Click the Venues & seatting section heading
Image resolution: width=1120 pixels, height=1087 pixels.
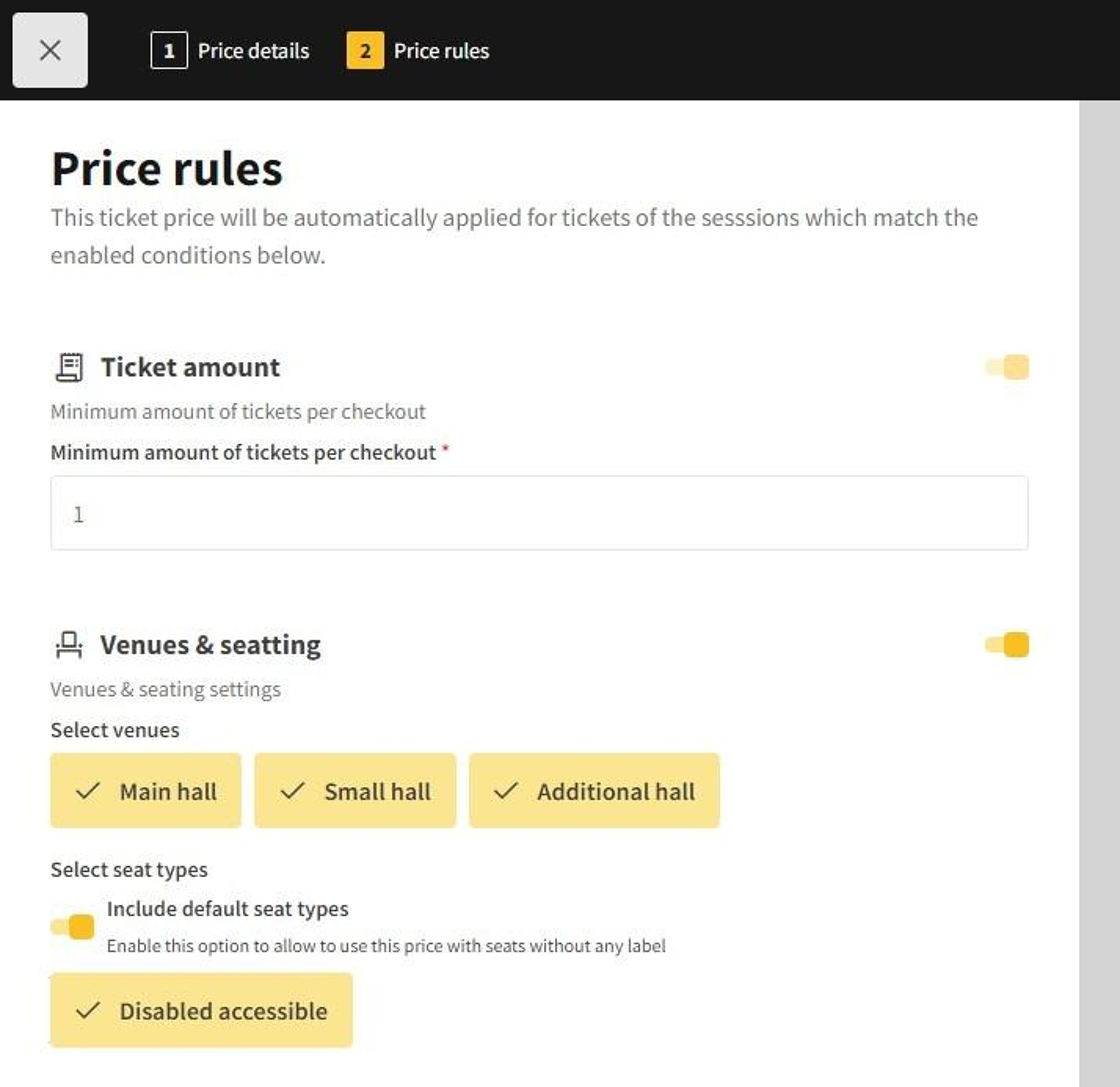pyautogui.click(x=210, y=646)
